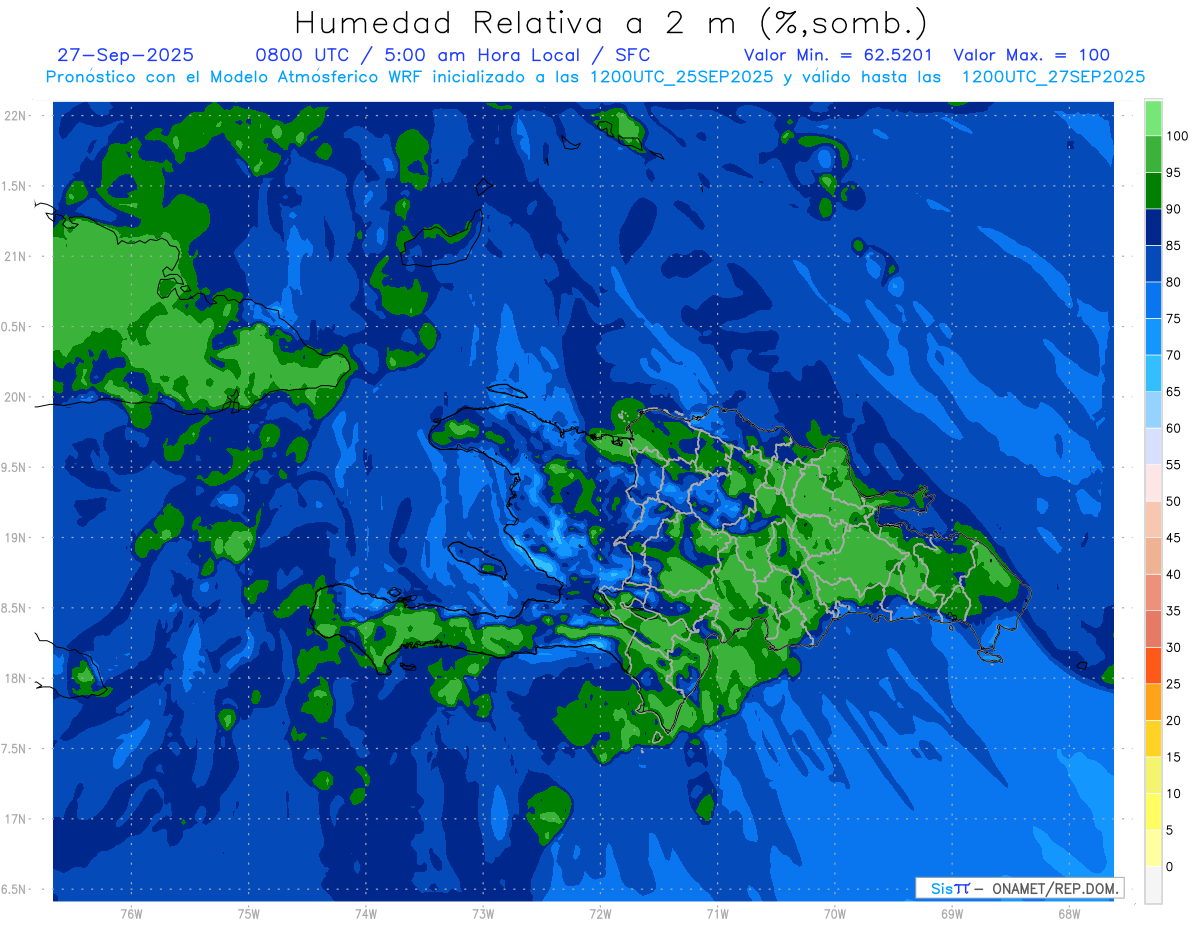1200x927 pixels.
Task: Click the blue legend swatch between 80 and 85
Action: pos(1153,264)
